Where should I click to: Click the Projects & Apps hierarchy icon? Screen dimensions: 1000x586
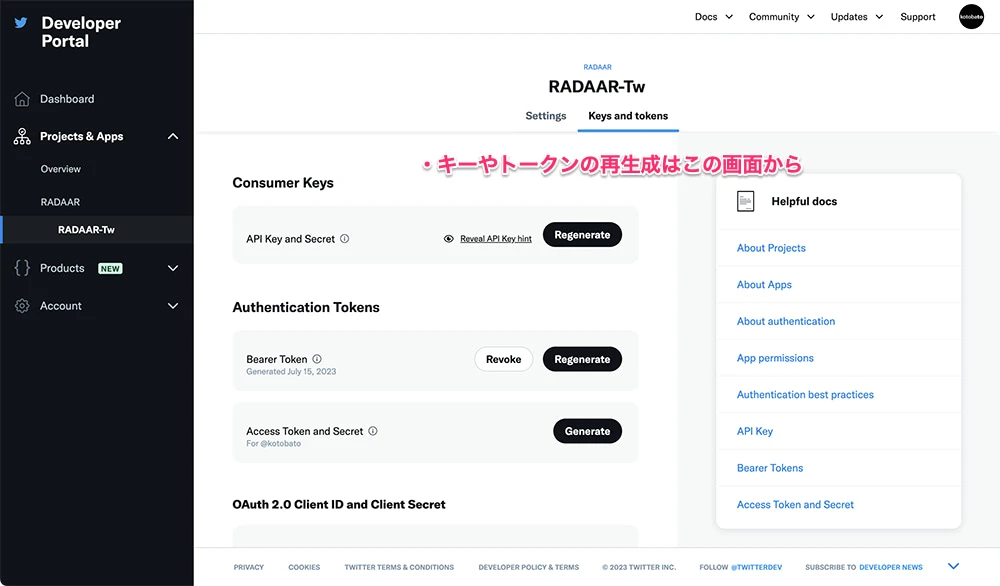[22, 137]
